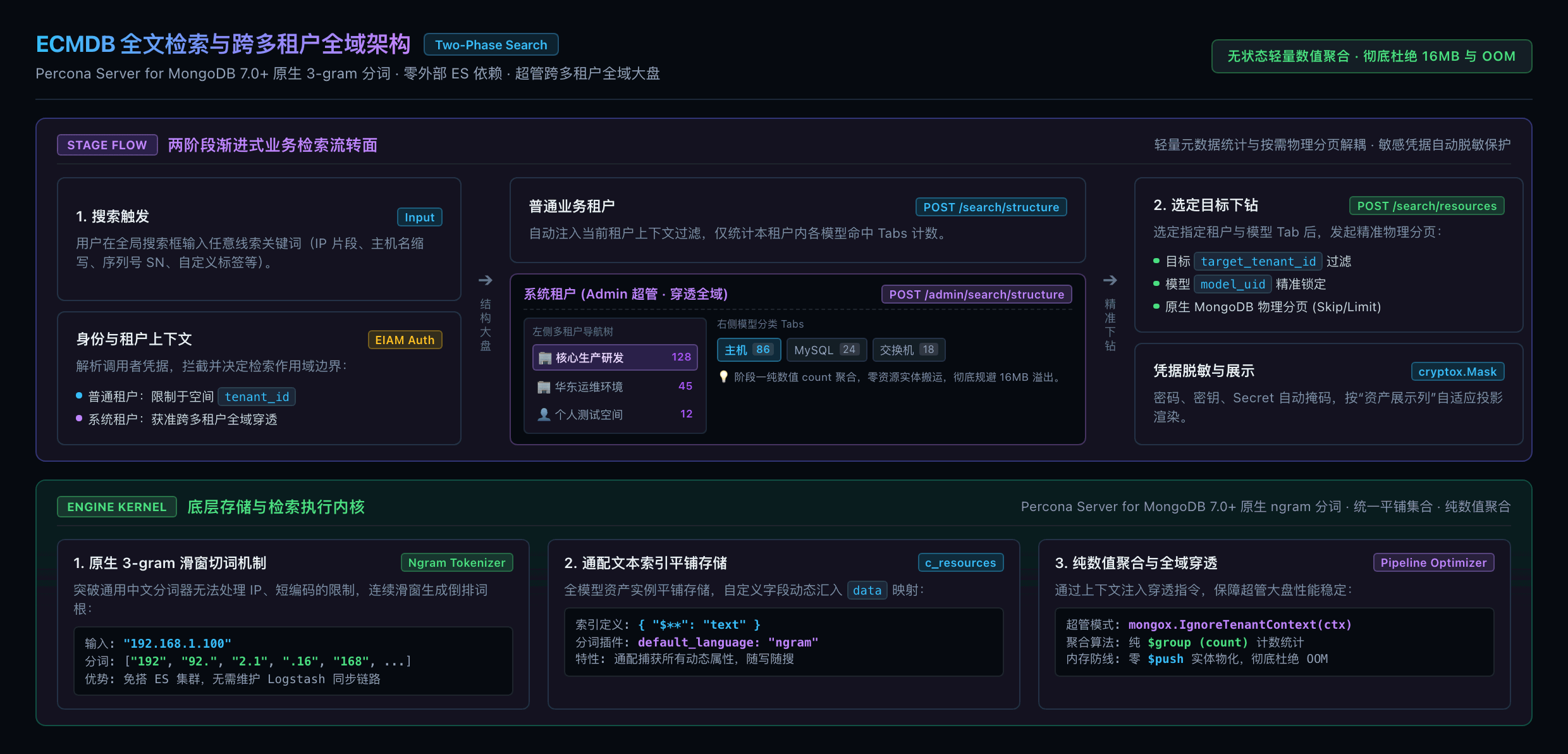The height and width of the screenshot is (754, 1568).
Task: Click the person icon beside 个人测试空间
Action: (x=544, y=414)
